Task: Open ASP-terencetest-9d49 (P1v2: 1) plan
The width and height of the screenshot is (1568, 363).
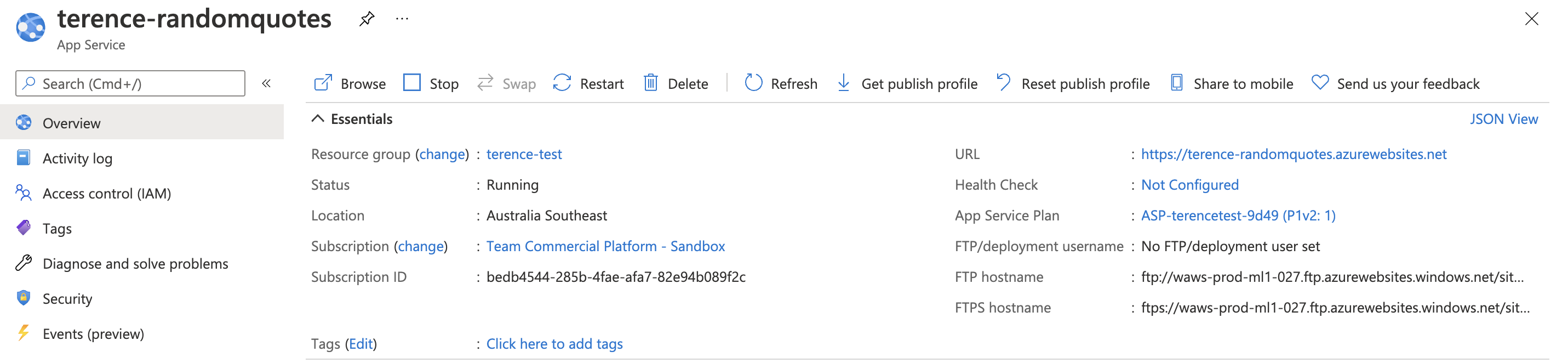Action: point(1238,215)
